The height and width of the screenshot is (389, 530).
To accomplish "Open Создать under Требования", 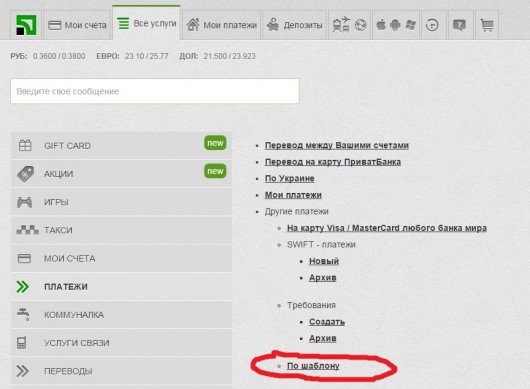I will (x=327, y=322).
